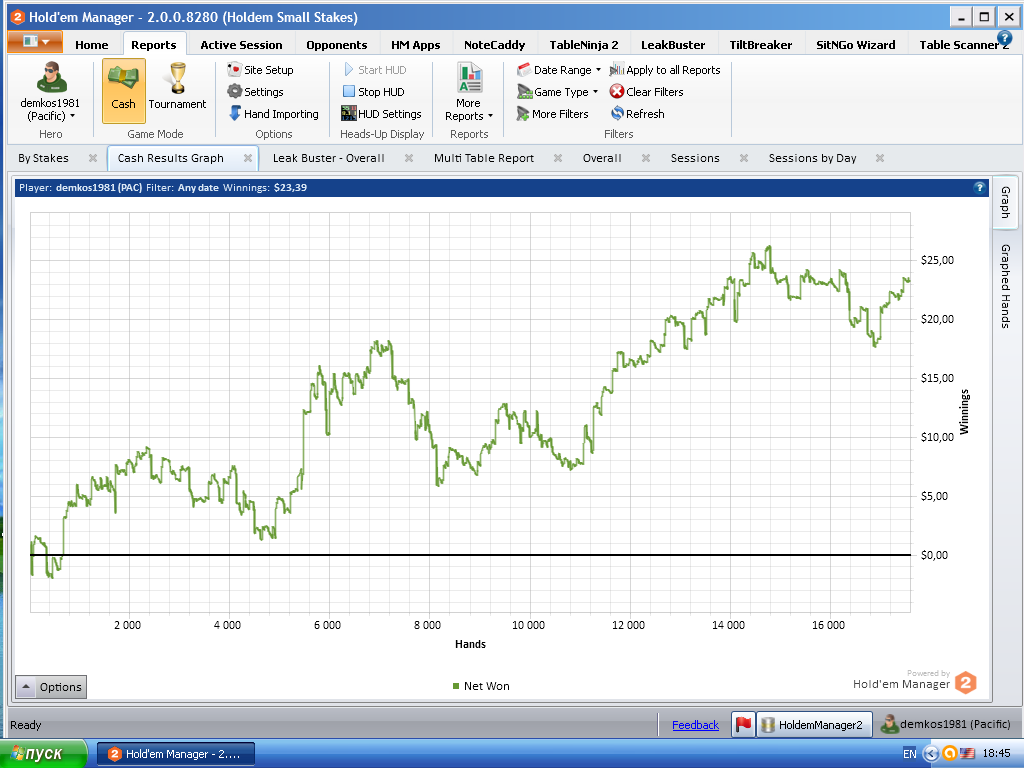Select the Graphed Hands side tab
The height and width of the screenshot is (768, 1024).
click(x=1006, y=285)
